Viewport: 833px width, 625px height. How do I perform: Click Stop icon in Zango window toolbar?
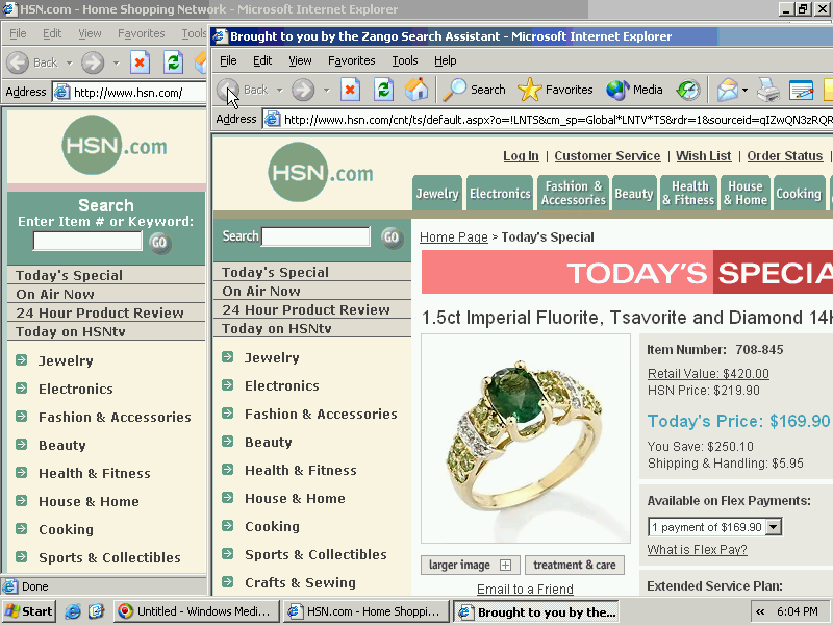click(x=350, y=89)
